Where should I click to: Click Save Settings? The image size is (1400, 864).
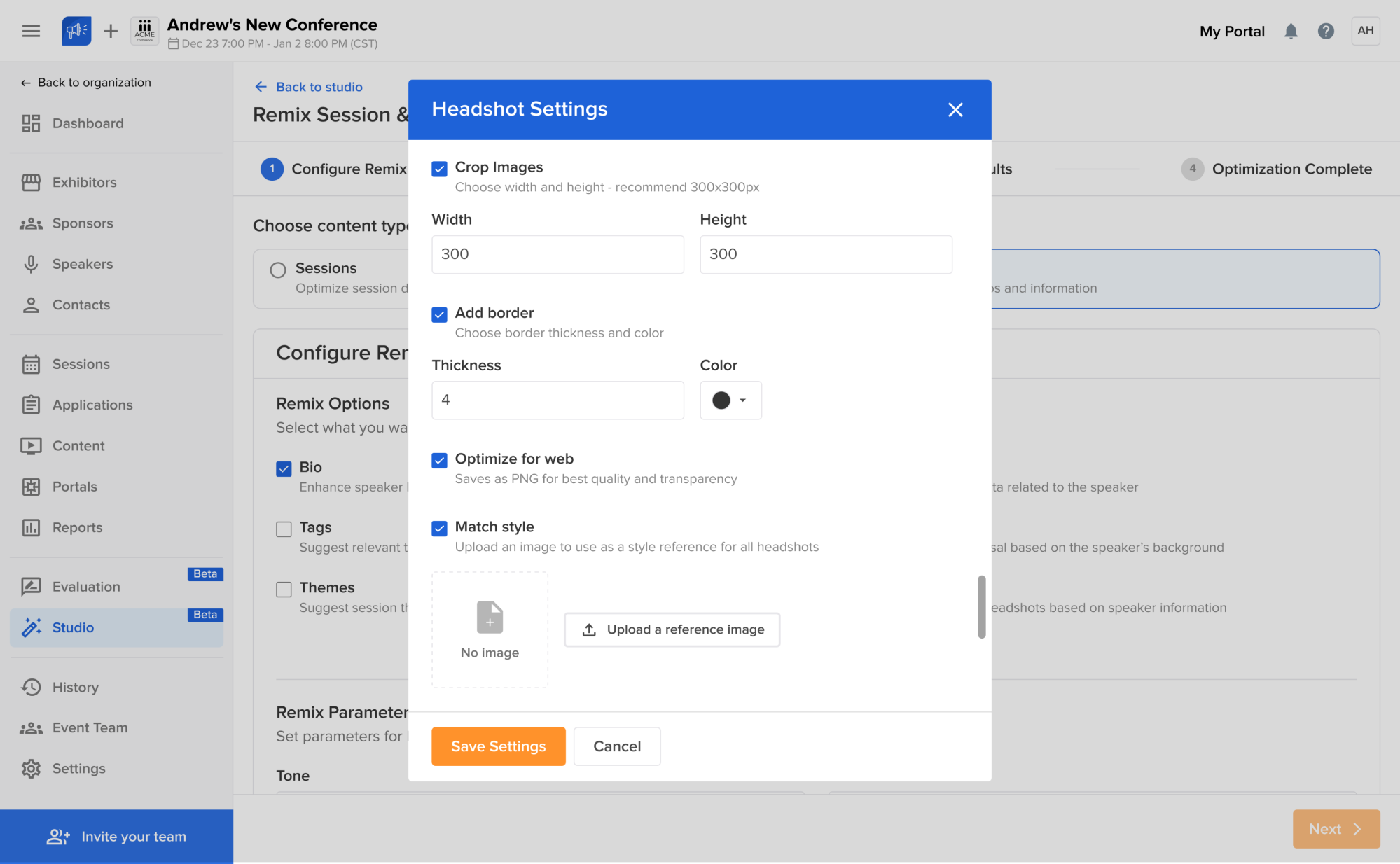498,746
